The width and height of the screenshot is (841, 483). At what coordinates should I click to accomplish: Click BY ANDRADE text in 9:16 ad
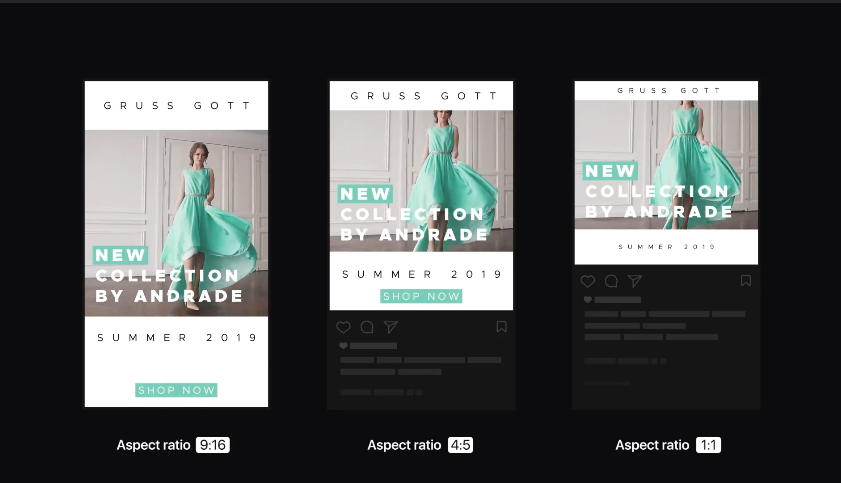pos(169,296)
